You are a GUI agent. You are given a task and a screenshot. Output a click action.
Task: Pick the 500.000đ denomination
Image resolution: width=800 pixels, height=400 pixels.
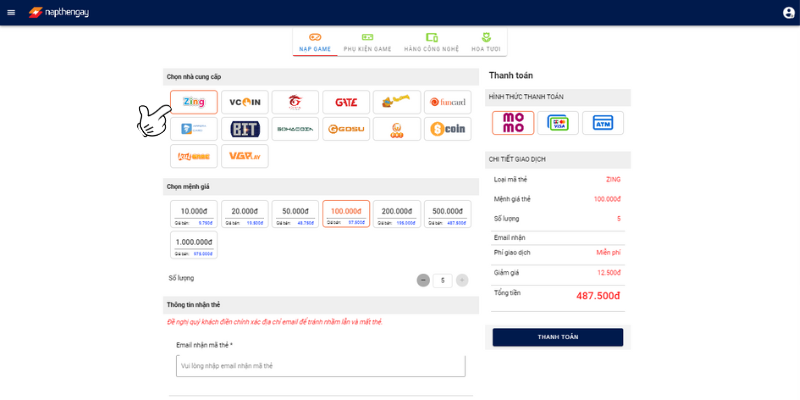(447, 214)
